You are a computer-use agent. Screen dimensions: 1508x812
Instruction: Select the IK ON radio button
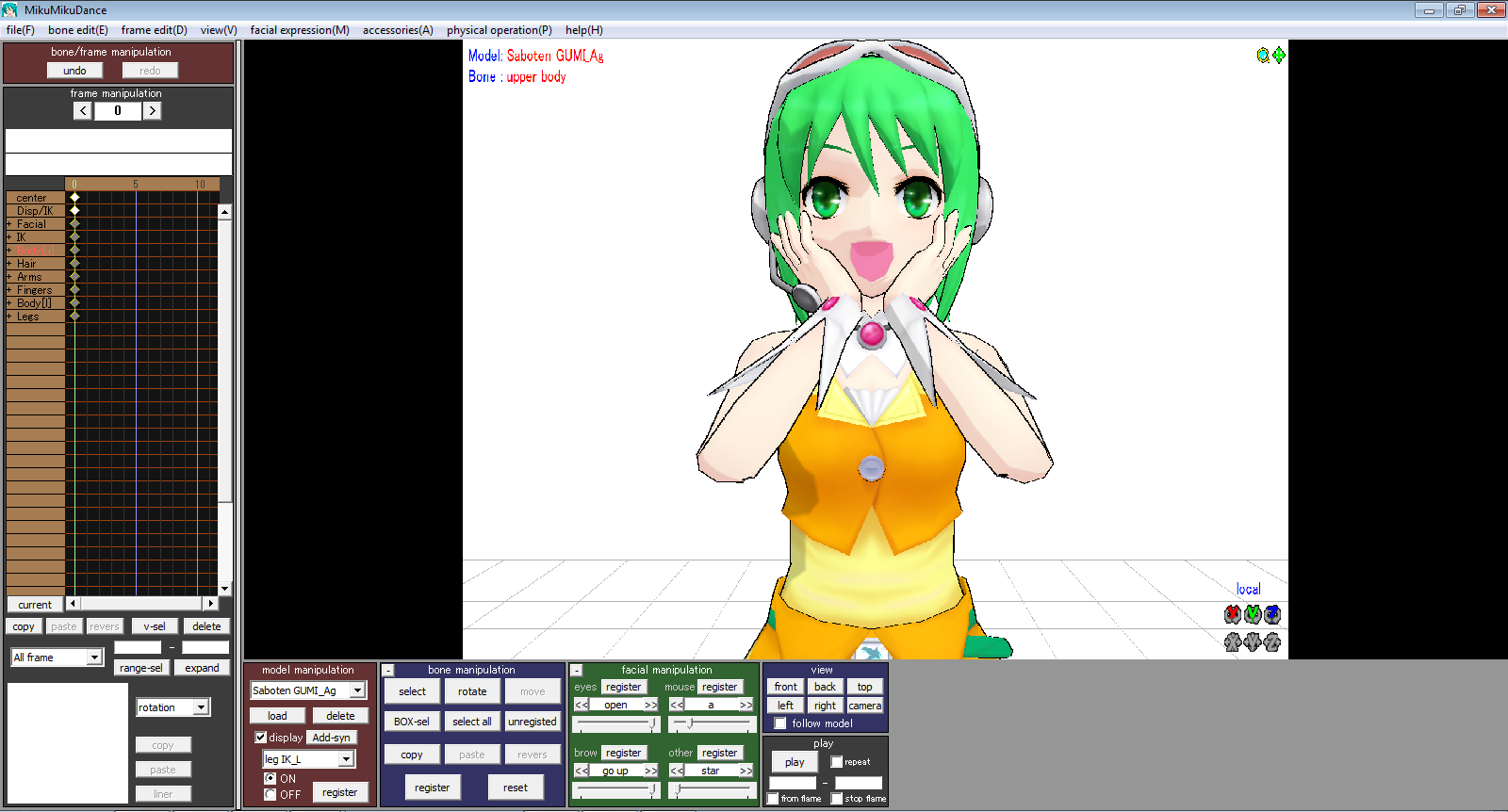click(x=270, y=779)
